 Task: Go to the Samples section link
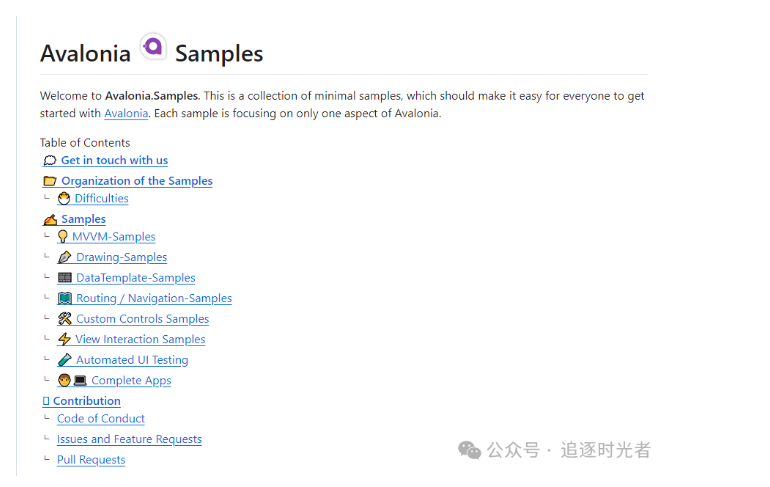click(x=83, y=219)
